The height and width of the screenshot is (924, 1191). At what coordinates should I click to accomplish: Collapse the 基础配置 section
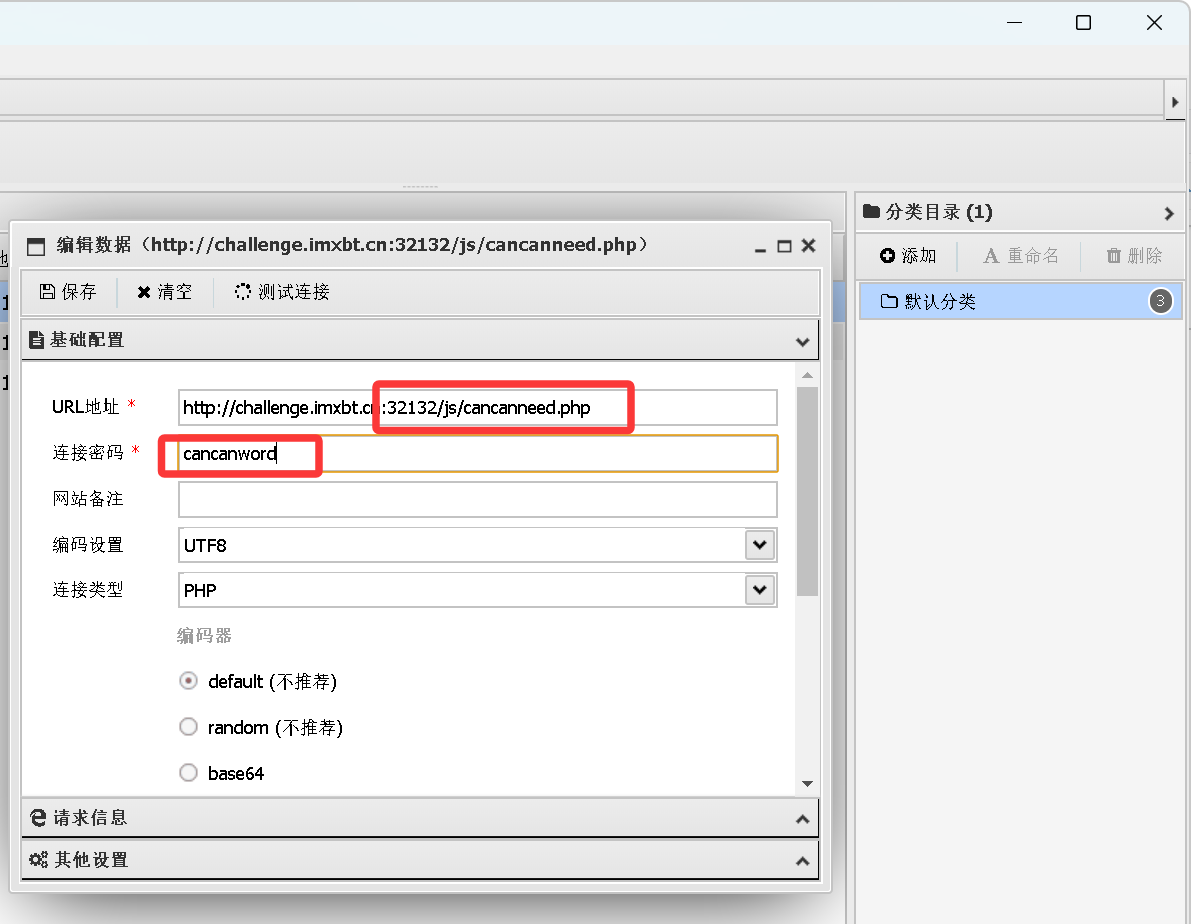[x=802, y=341]
